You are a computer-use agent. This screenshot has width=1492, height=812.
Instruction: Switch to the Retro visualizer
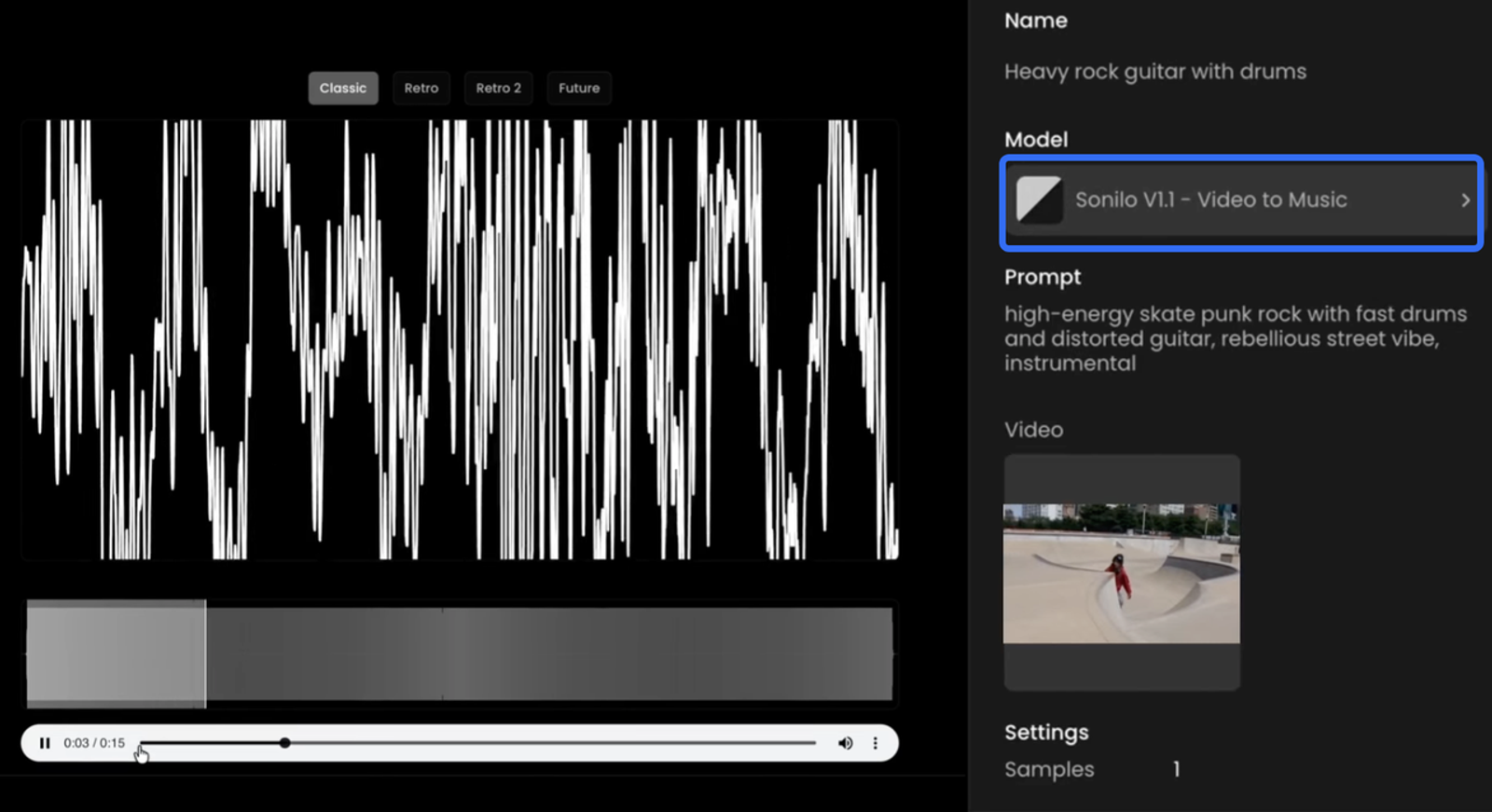421,88
